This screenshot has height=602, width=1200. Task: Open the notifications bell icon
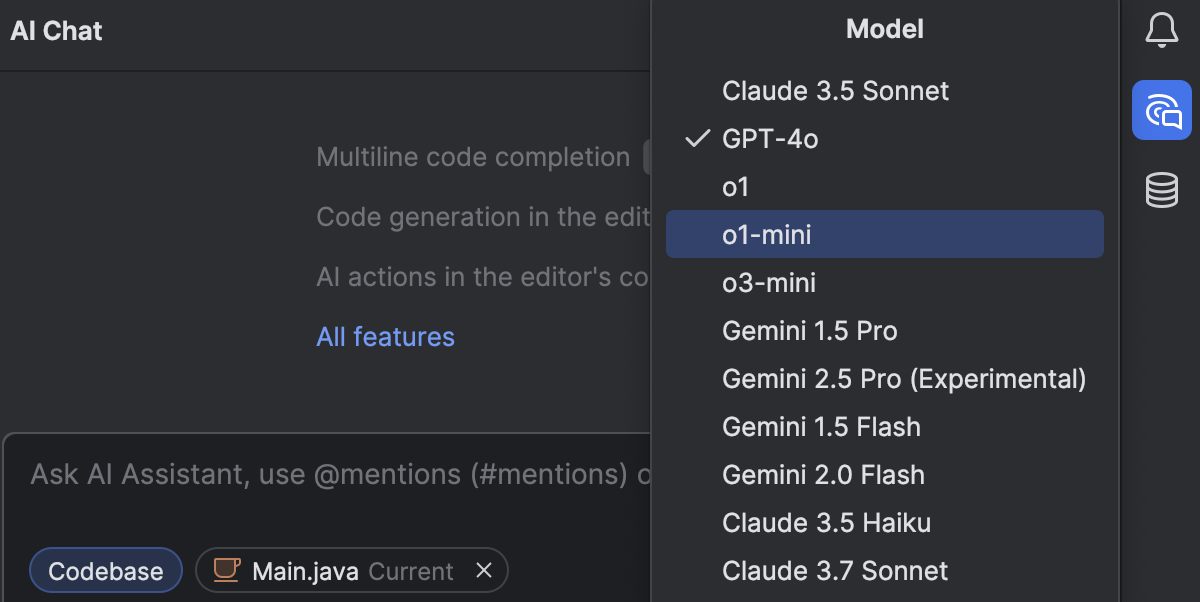tap(1161, 30)
